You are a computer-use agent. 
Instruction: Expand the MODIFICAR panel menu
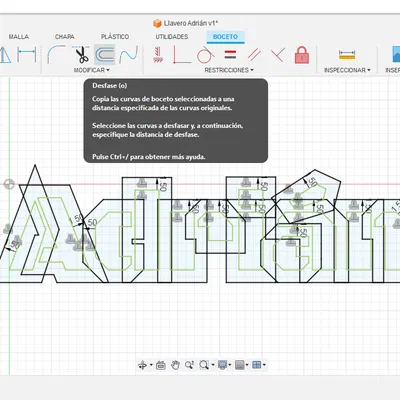[92, 70]
